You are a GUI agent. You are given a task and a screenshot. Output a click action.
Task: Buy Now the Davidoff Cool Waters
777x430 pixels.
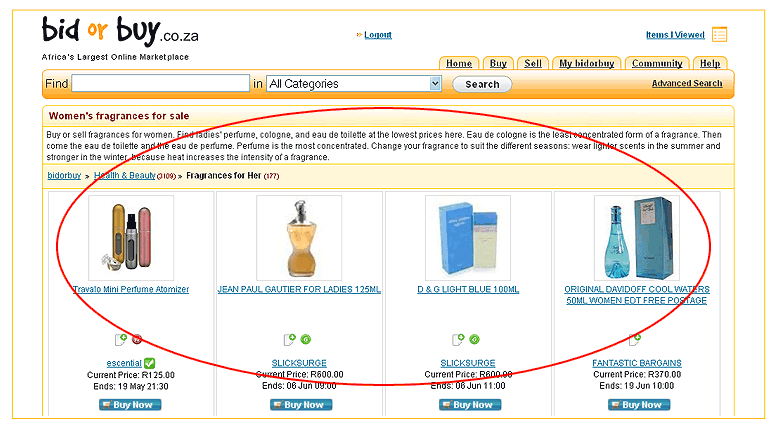pos(639,405)
